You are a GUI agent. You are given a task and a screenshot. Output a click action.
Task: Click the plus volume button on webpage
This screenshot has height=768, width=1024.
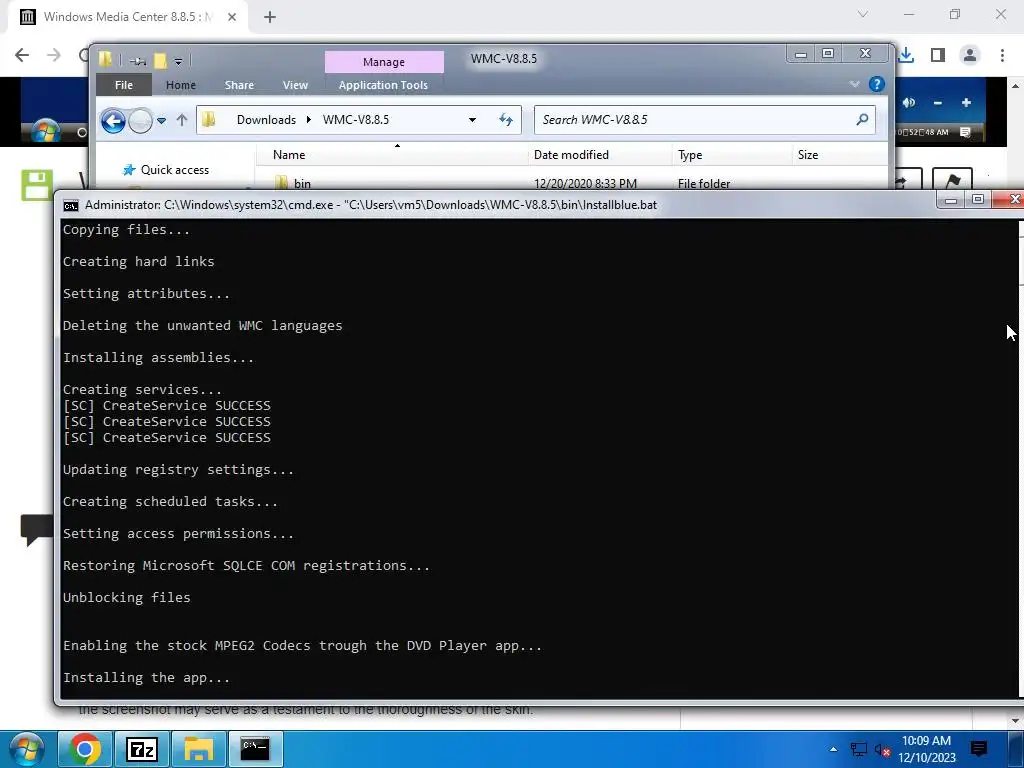[967, 103]
